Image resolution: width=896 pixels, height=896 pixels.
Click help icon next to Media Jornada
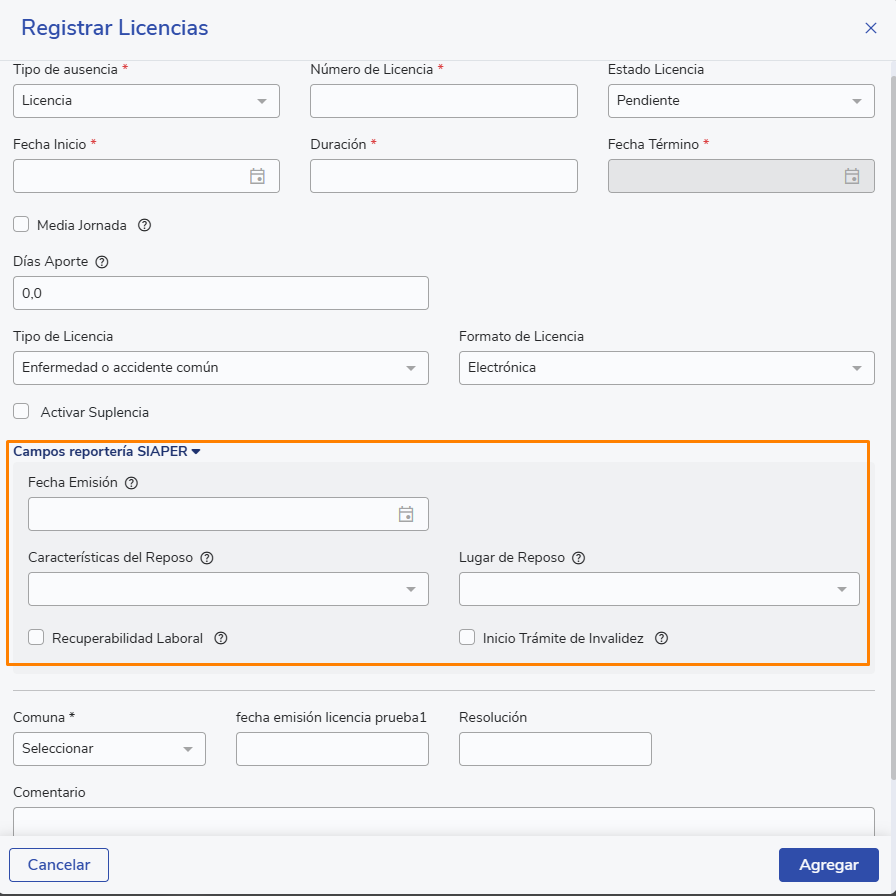pyautogui.click(x=144, y=225)
